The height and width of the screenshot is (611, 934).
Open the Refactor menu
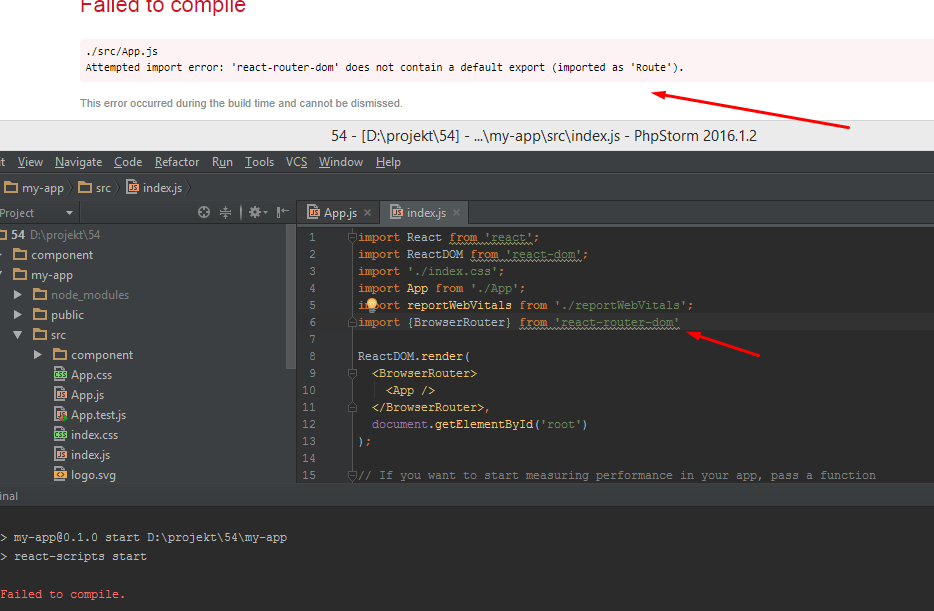pyautogui.click(x=177, y=162)
